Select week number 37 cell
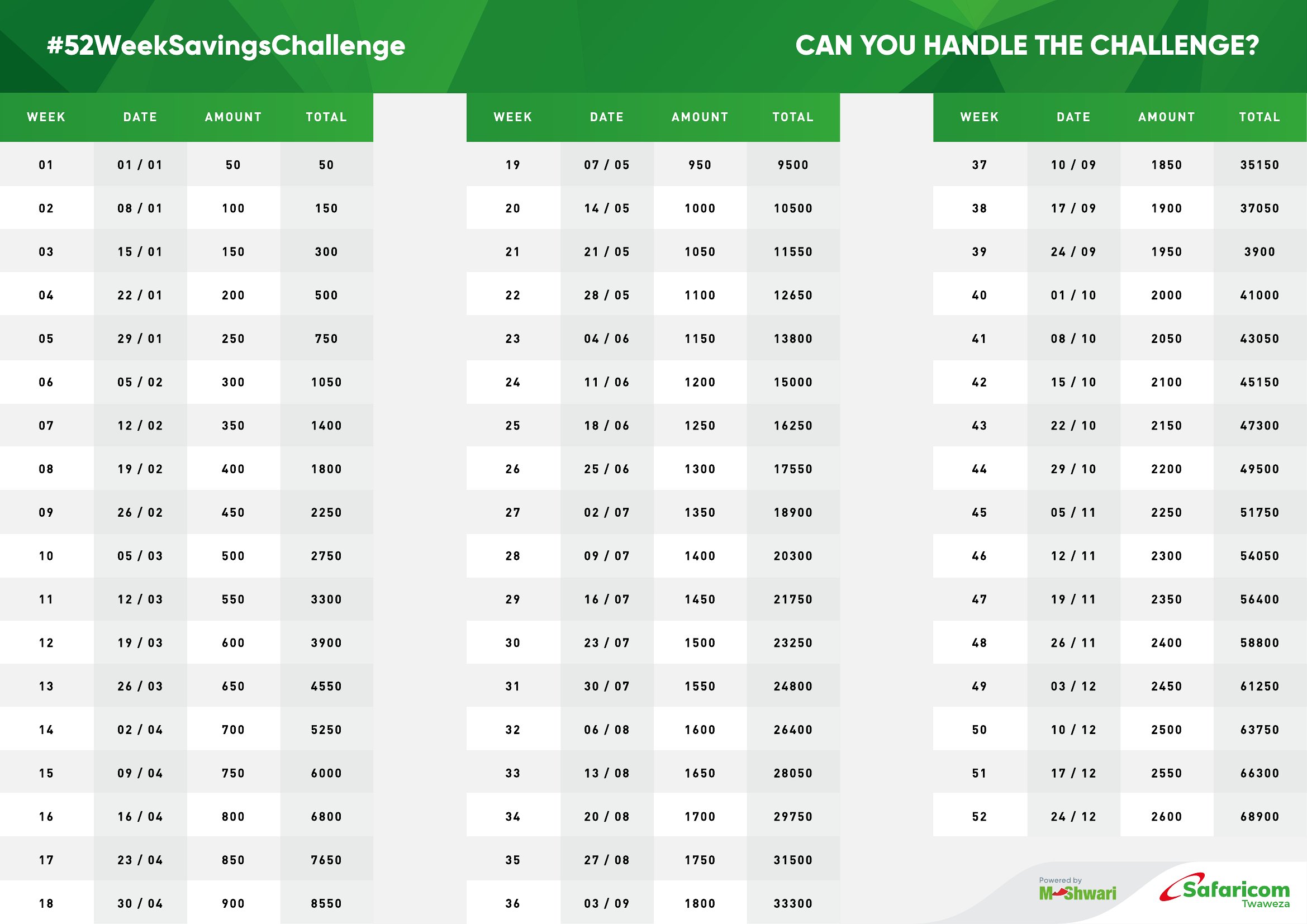This screenshot has width=1307, height=924. 979,165
